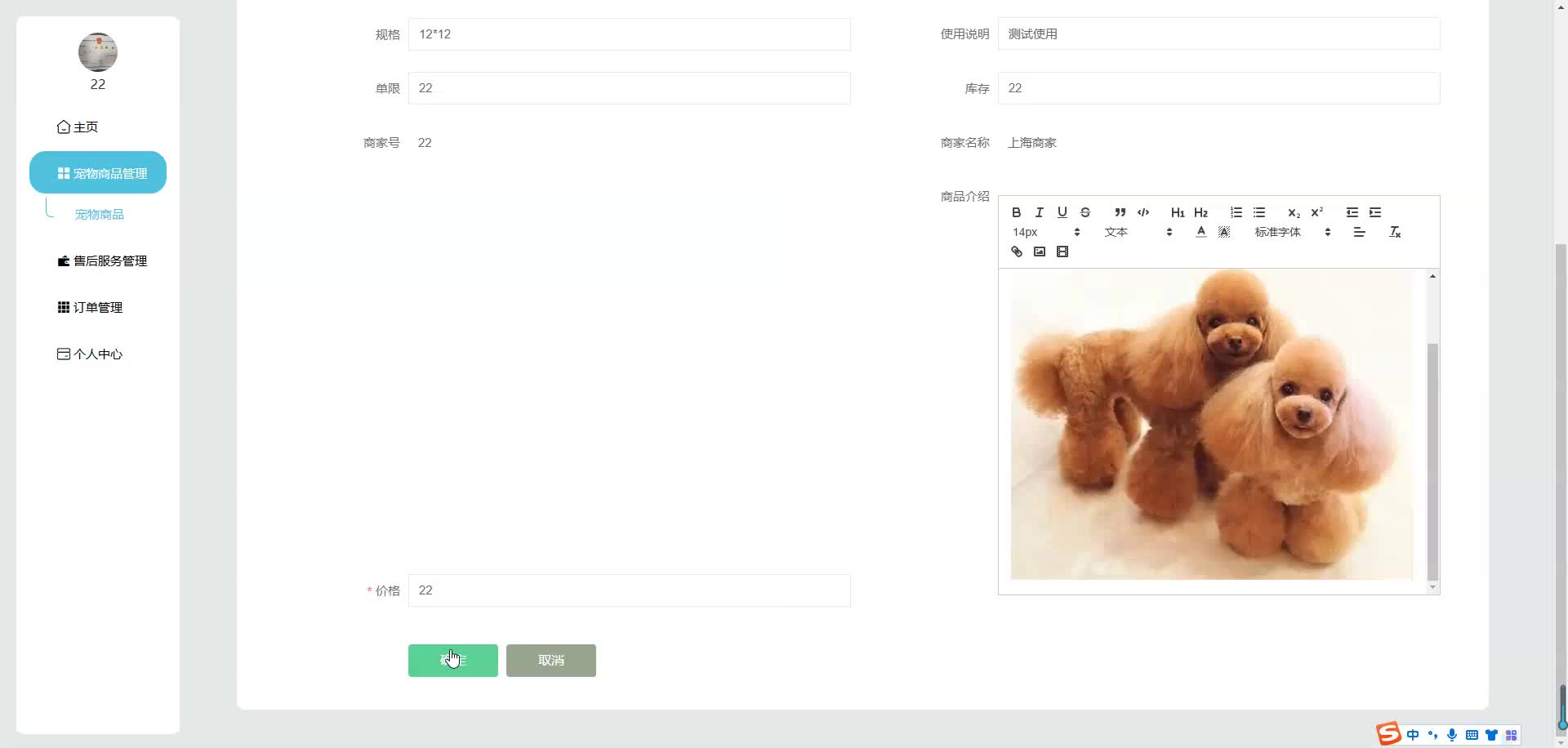Apply superscript formatting

1316,212
